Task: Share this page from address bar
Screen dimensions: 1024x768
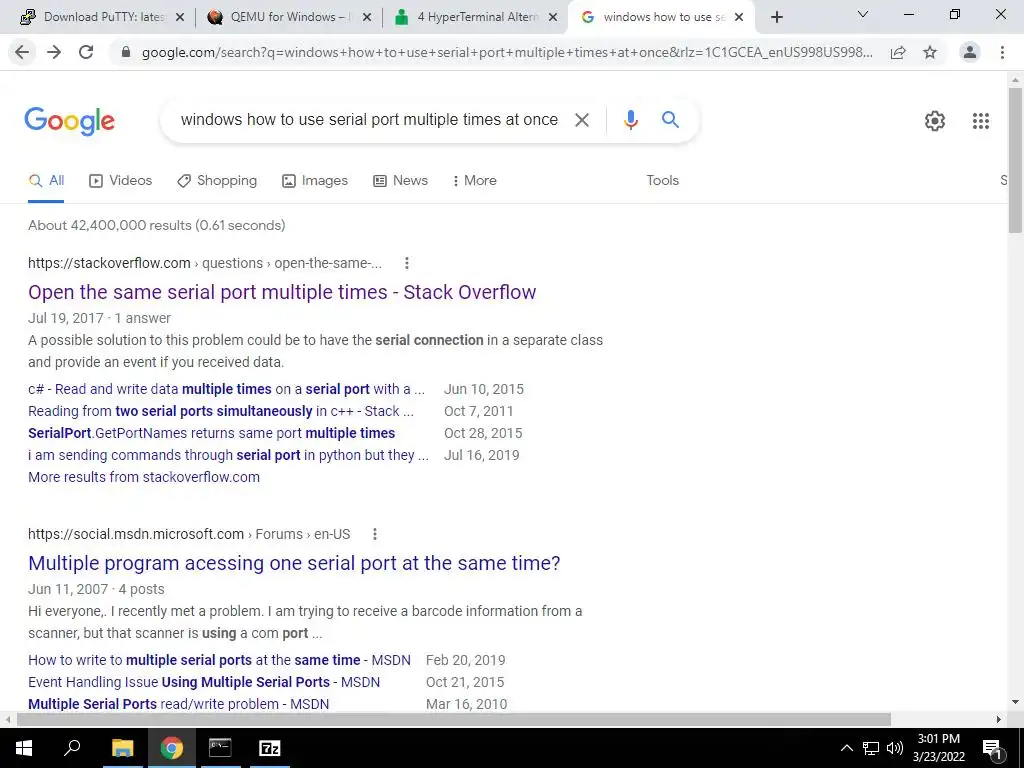Action: point(898,52)
